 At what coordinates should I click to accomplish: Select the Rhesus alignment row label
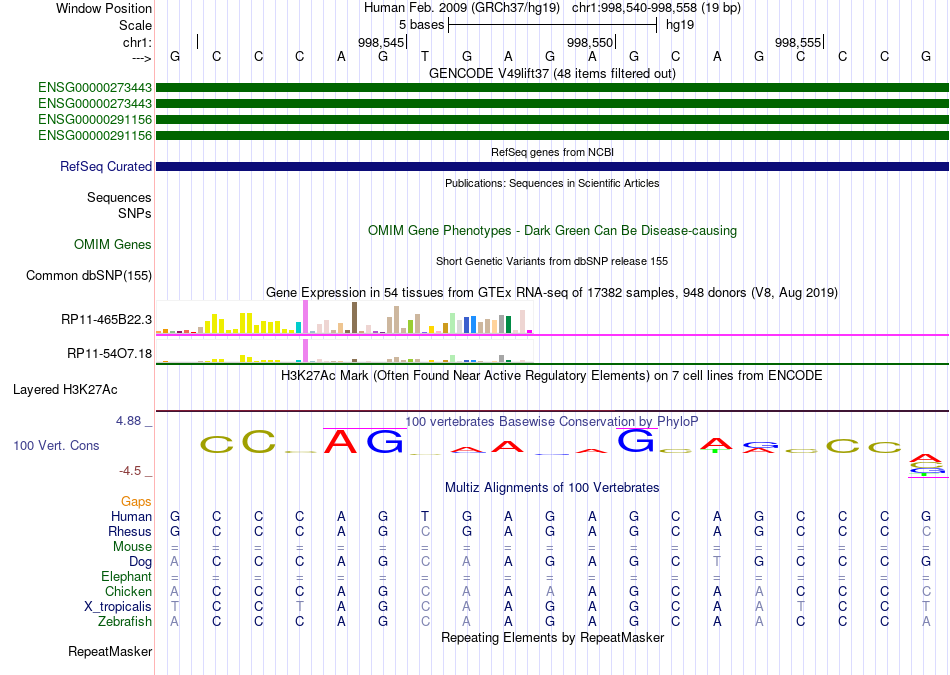pyautogui.click(x=130, y=531)
